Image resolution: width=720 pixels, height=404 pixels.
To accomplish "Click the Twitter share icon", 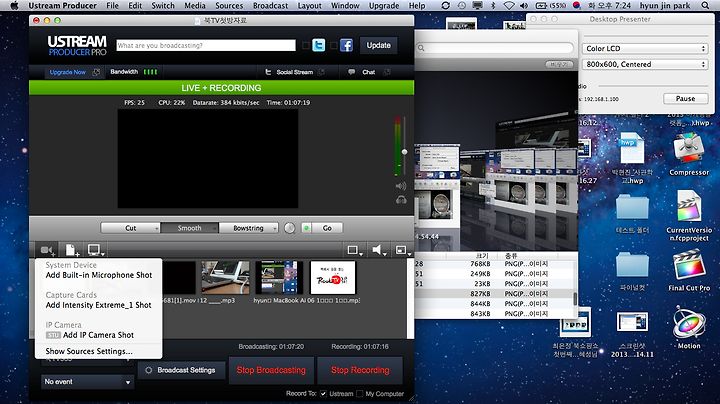I will click(x=319, y=45).
